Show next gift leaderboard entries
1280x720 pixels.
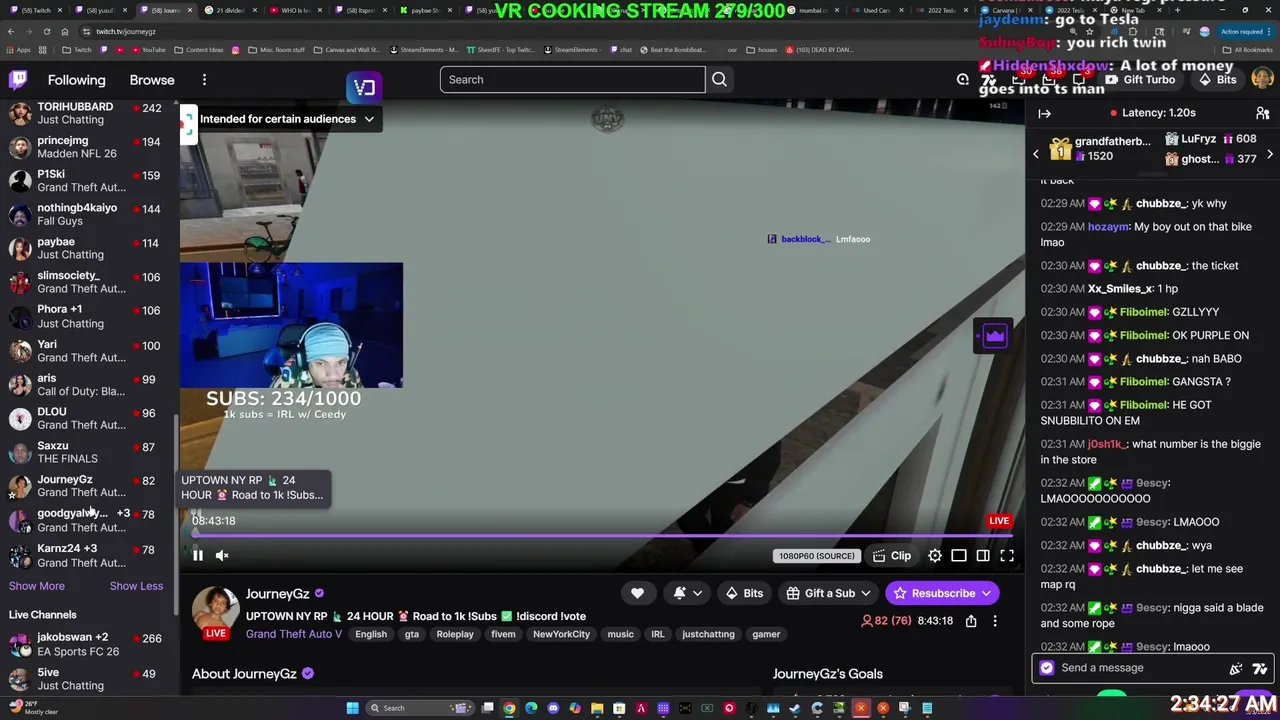tap(1269, 153)
